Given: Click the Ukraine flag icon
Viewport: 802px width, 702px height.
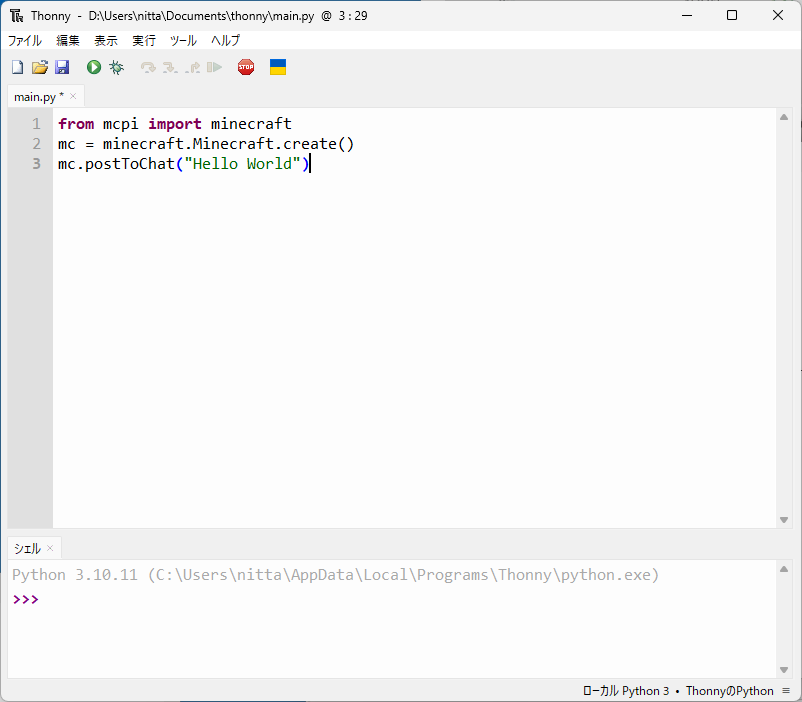Looking at the screenshot, I should click(278, 67).
